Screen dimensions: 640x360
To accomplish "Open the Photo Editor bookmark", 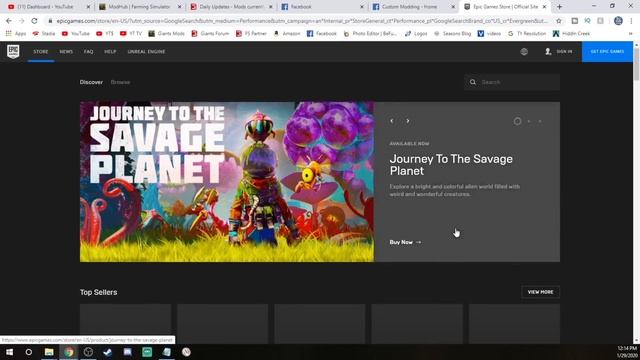I will click(370, 33).
